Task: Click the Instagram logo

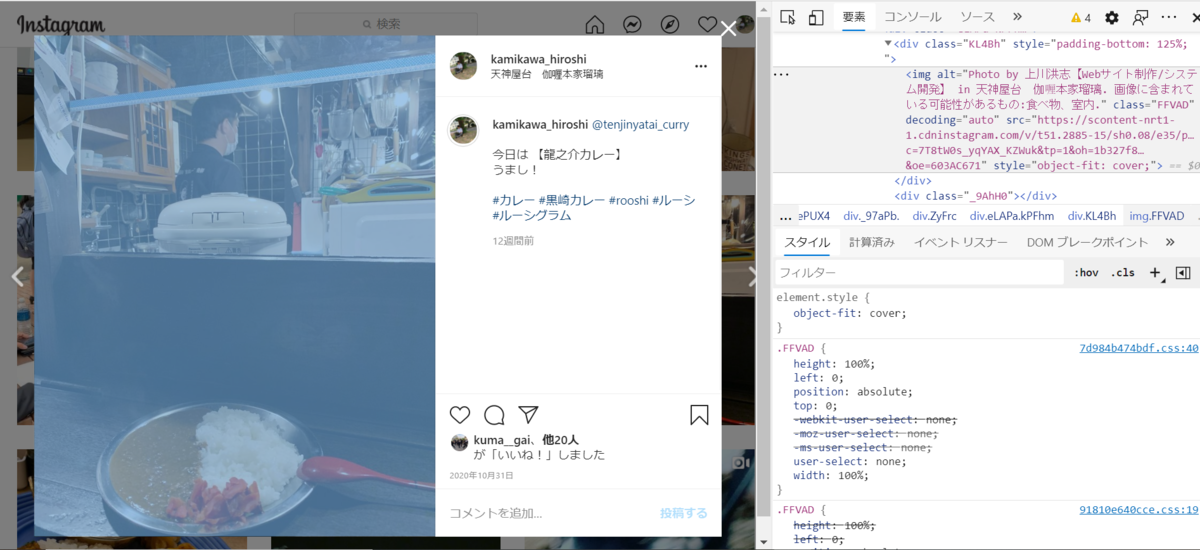Action: (x=60, y=25)
